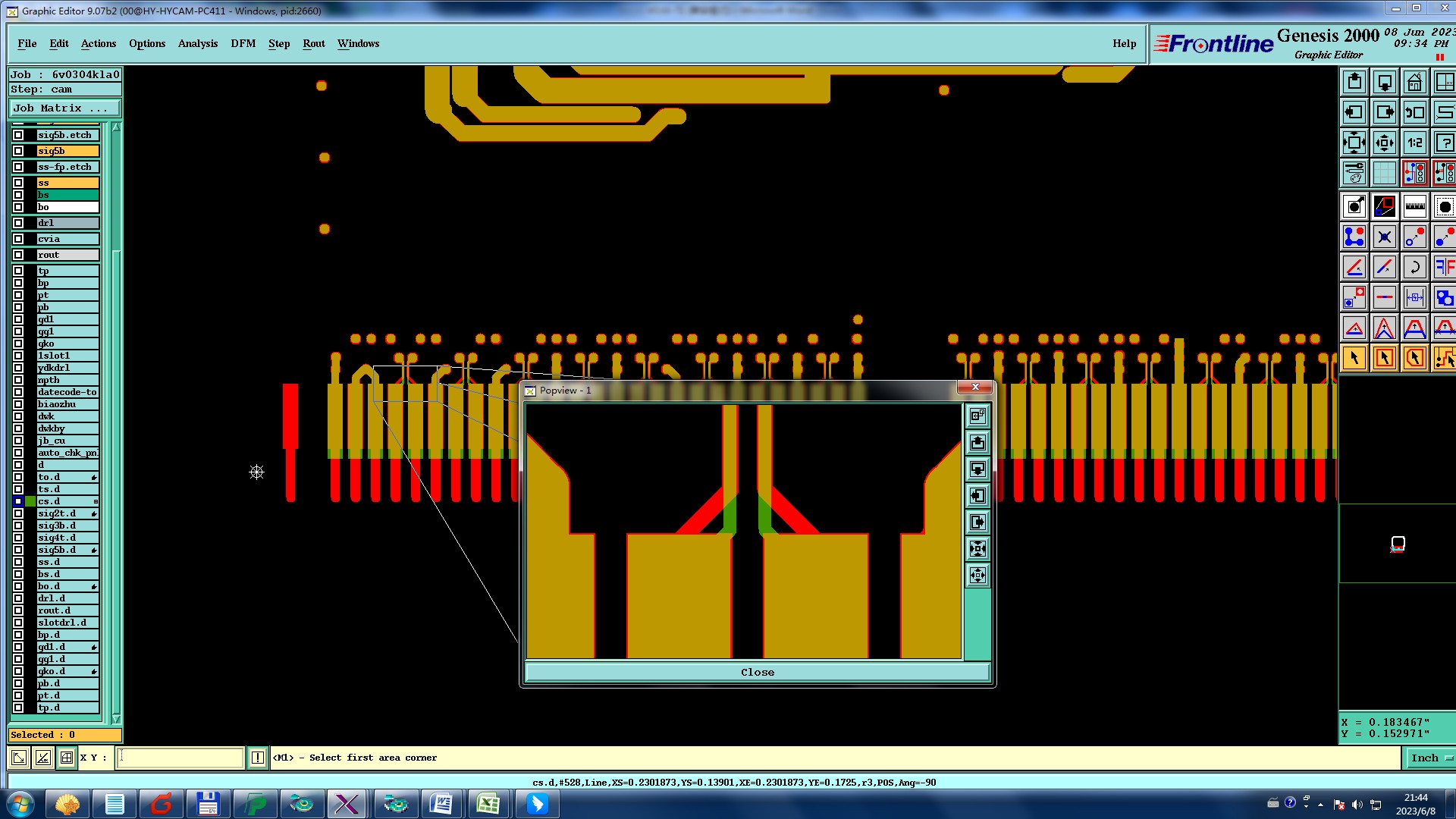Click zoom-in icon in Popview window
The height and width of the screenshot is (819, 1456).
[977, 549]
